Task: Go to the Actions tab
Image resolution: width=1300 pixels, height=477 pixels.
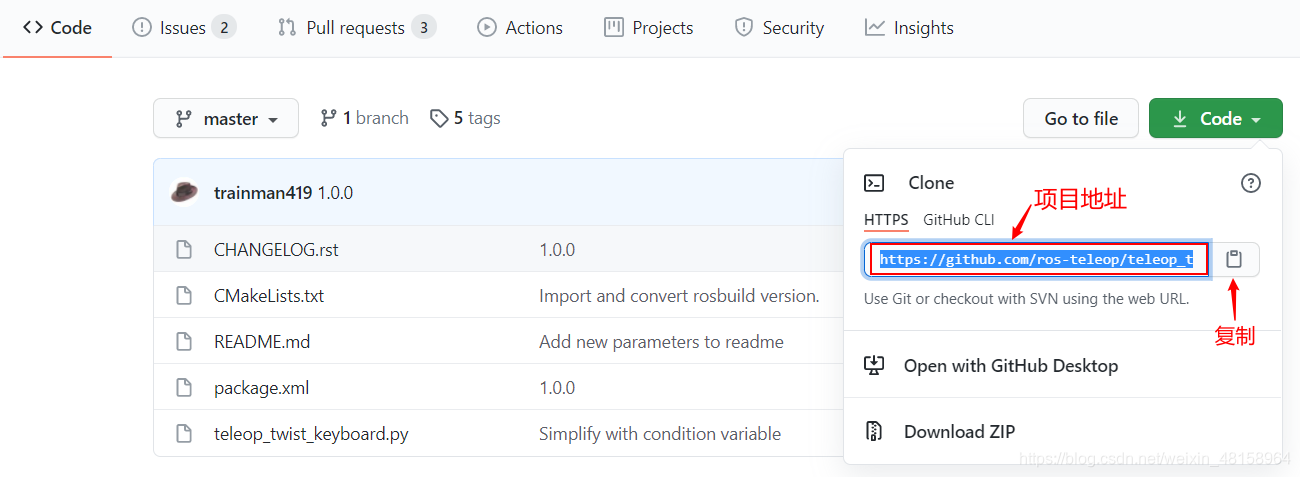Action: pyautogui.click(x=520, y=28)
